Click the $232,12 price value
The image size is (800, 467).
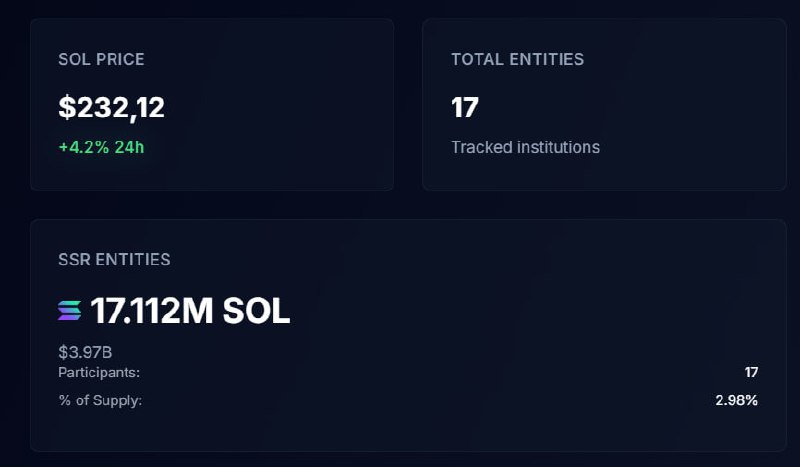(111, 108)
